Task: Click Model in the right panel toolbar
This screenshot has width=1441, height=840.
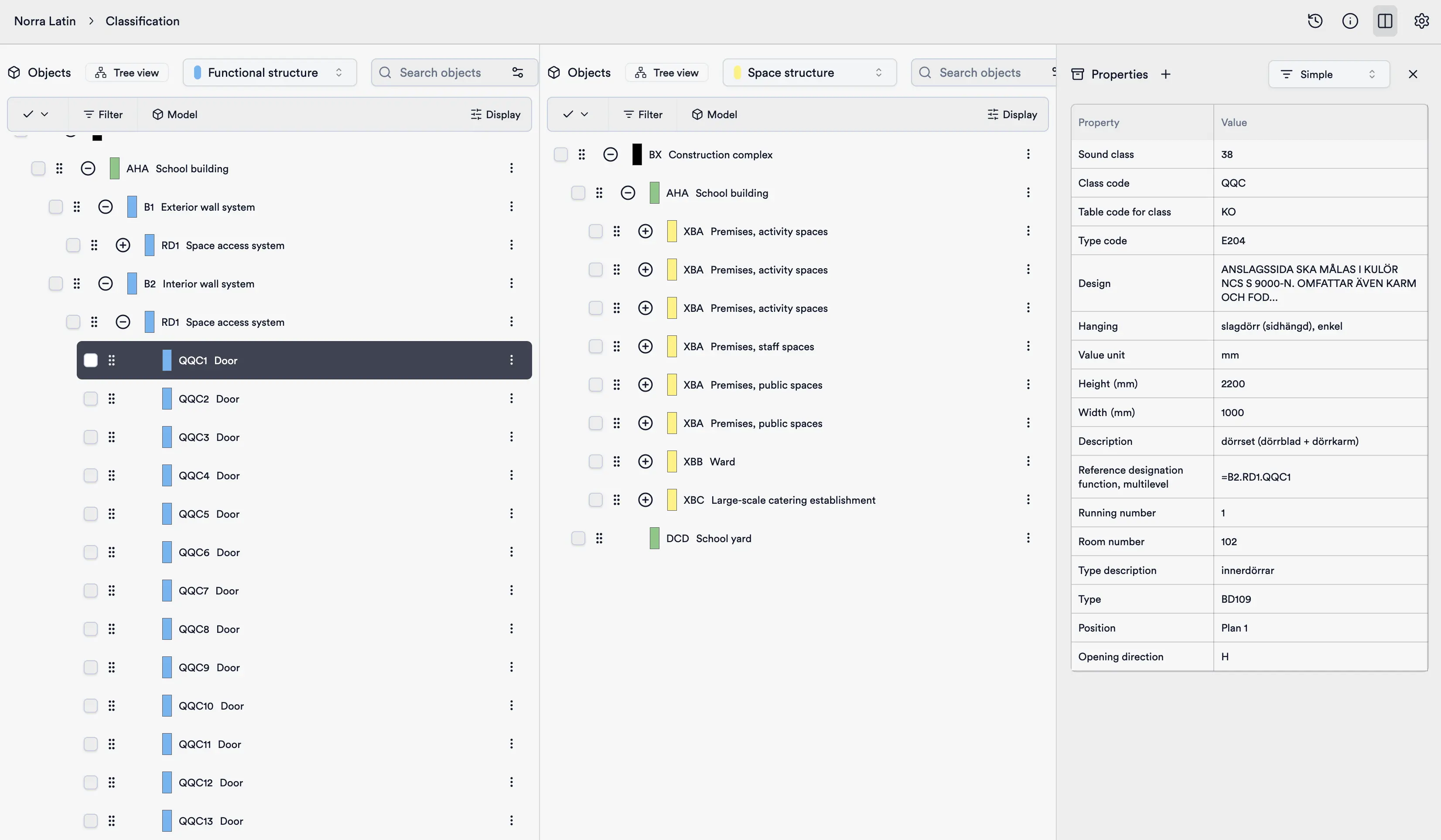Action: 714,114
